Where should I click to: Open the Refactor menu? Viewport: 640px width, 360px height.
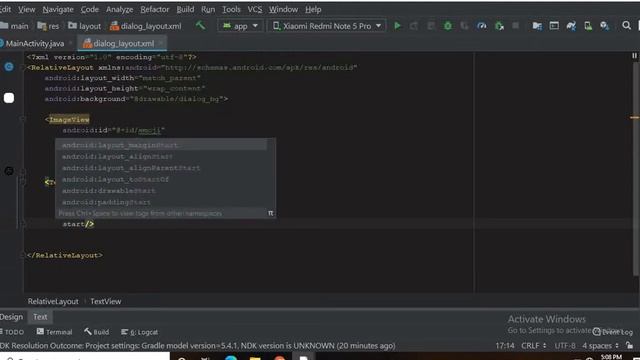click(155, 9)
